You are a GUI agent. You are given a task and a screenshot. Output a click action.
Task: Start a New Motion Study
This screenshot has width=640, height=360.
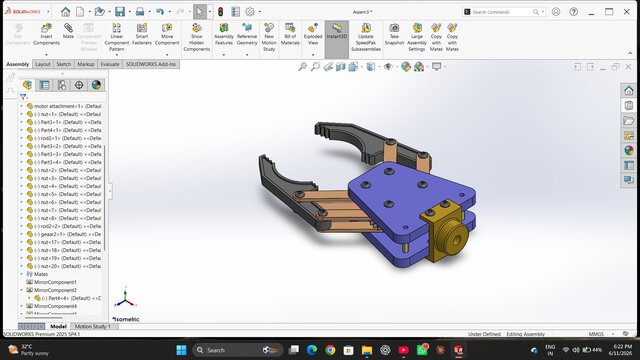click(x=269, y=37)
